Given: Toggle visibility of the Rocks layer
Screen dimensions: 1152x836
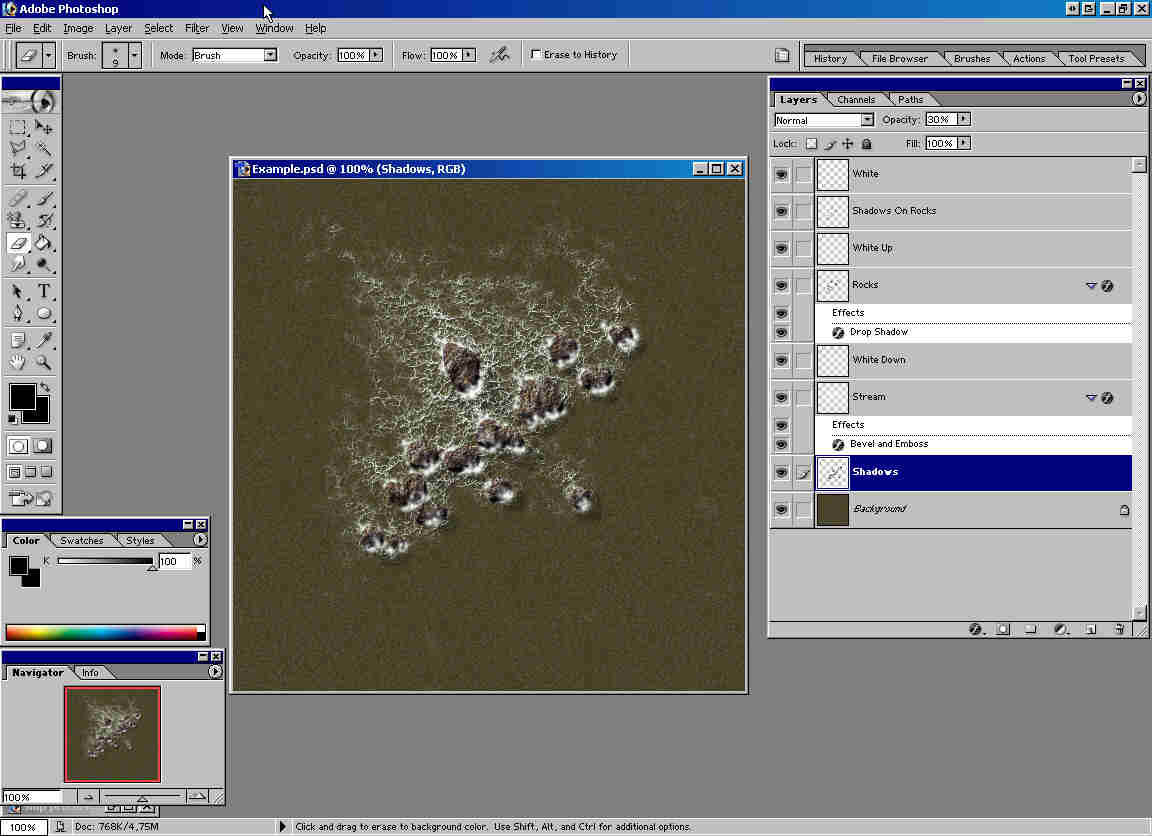Looking at the screenshot, I should tap(781, 285).
